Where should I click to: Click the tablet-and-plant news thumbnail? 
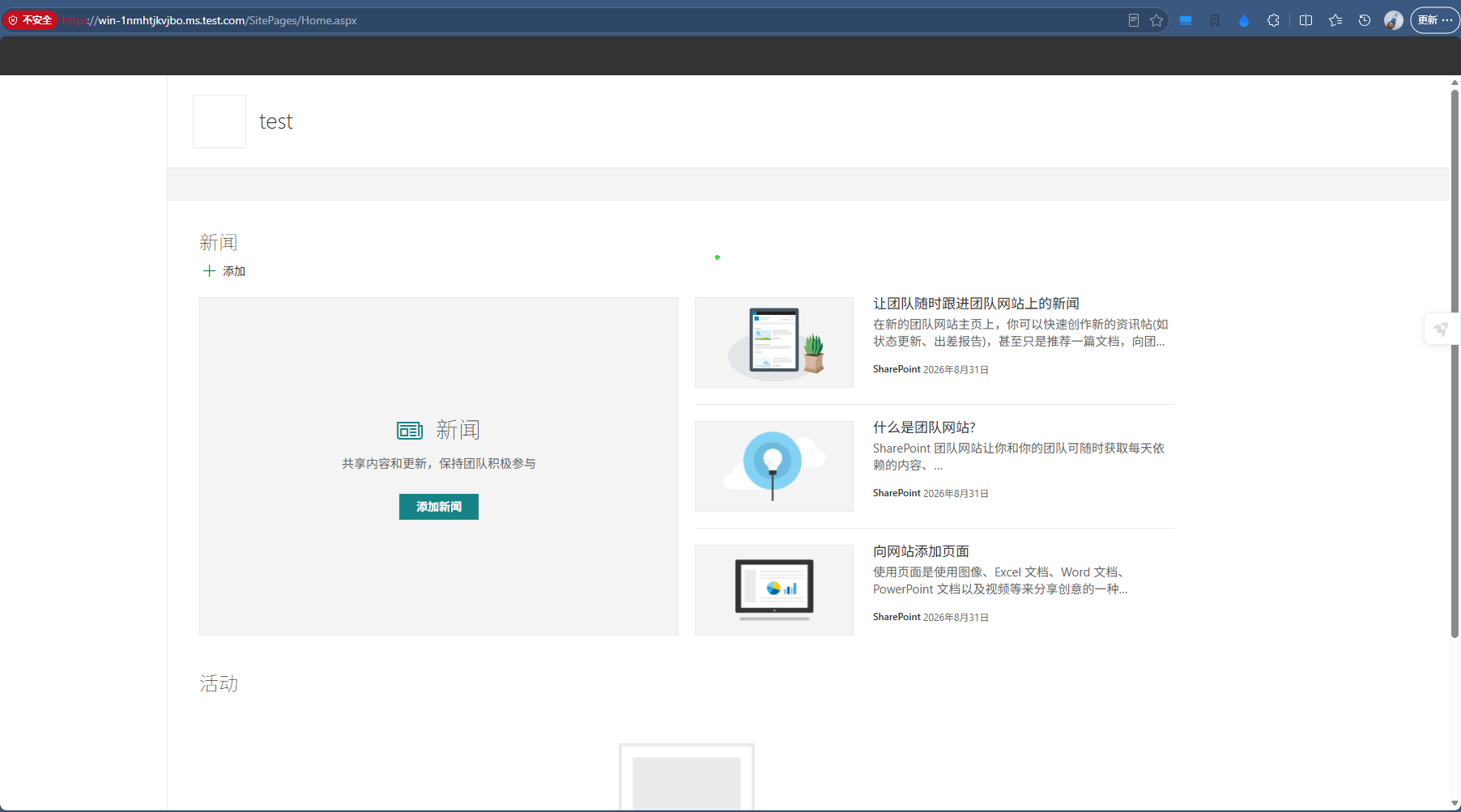click(x=774, y=342)
